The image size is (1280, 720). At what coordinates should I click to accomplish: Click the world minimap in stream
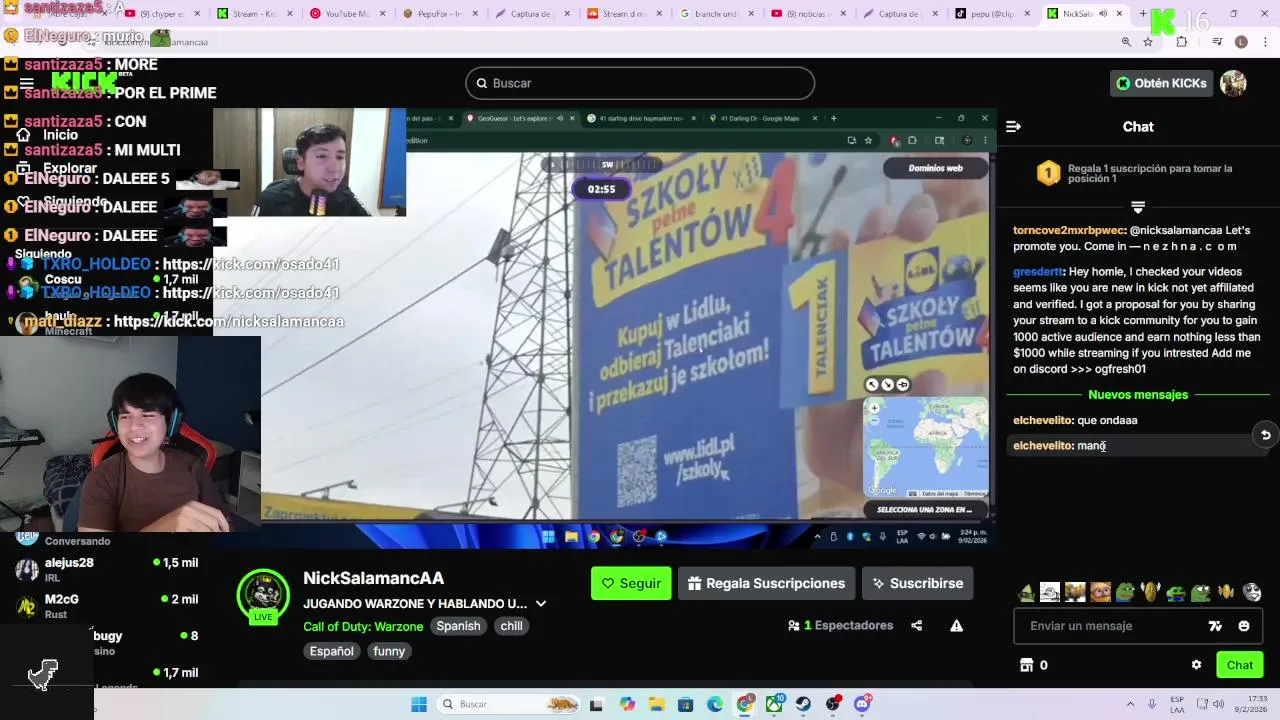click(x=926, y=448)
